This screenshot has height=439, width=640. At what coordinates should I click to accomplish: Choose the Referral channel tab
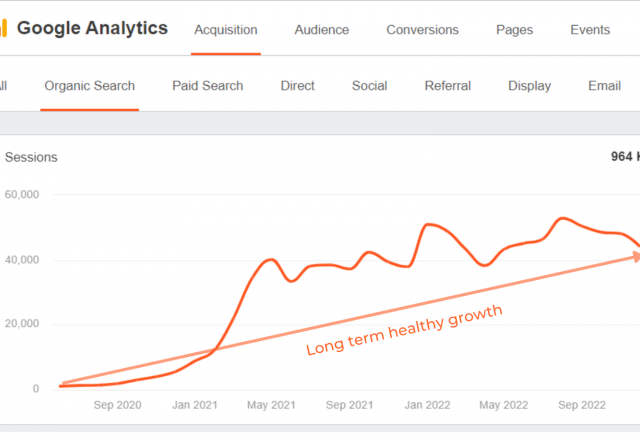coord(447,86)
